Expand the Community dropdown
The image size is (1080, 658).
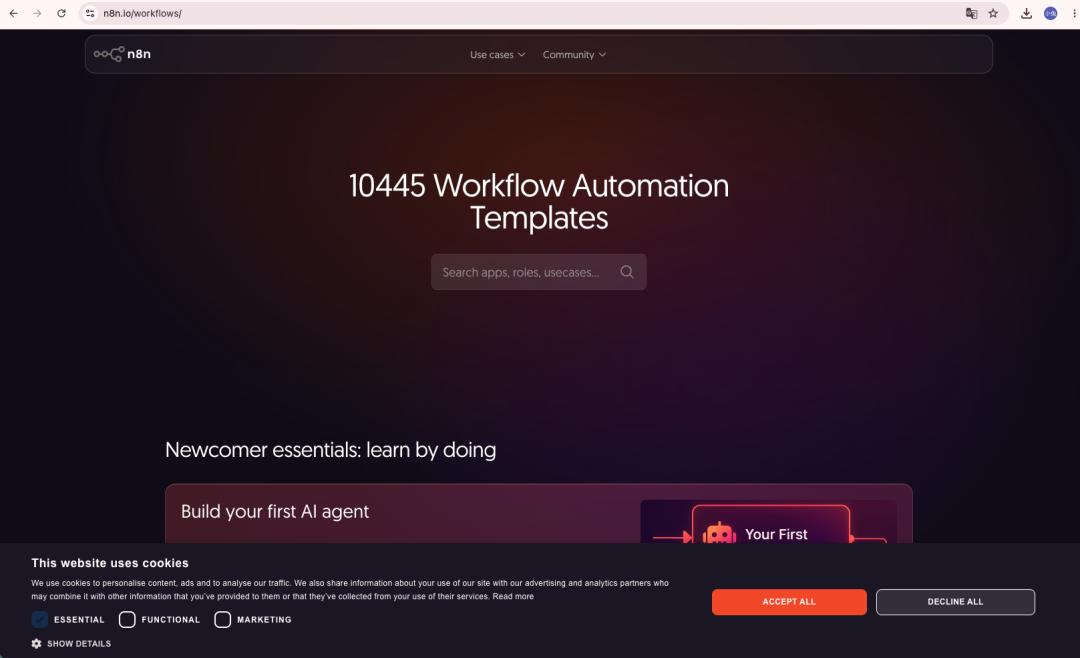pyautogui.click(x=574, y=54)
